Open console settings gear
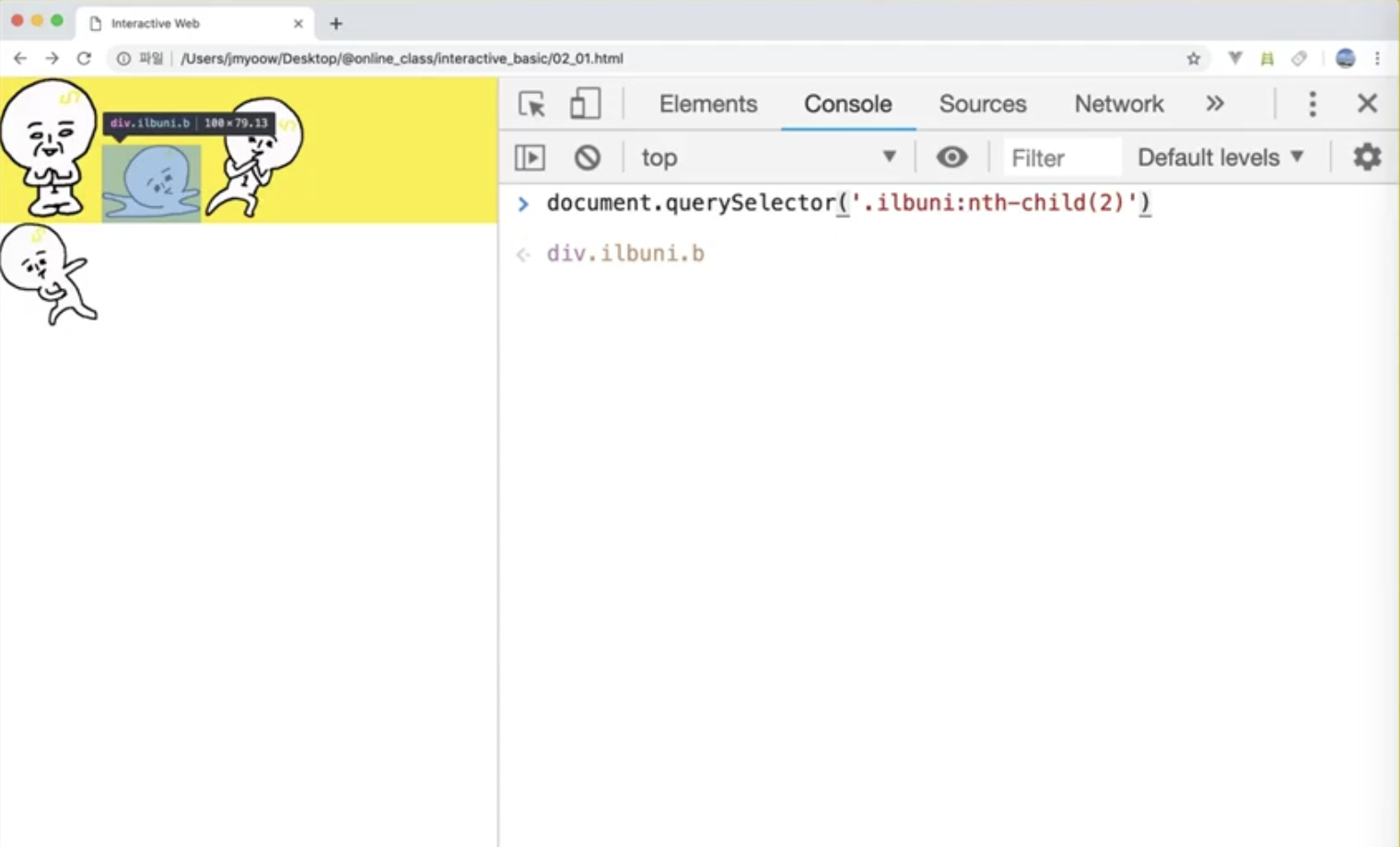This screenshot has height=847, width=1400. click(x=1367, y=157)
